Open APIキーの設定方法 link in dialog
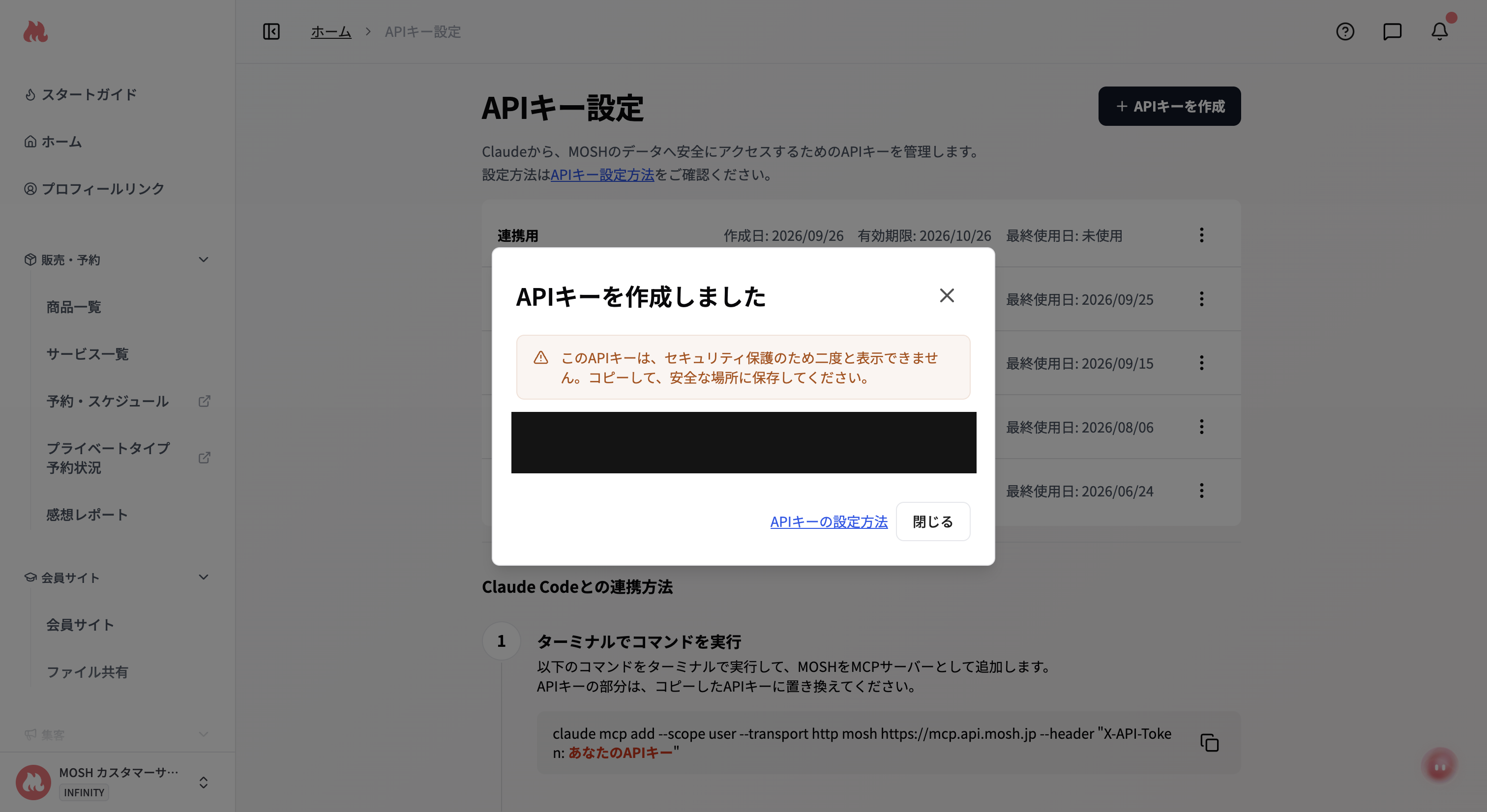Image resolution: width=1487 pixels, height=812 pixels. pyautogui.click(x=829, y=522)
